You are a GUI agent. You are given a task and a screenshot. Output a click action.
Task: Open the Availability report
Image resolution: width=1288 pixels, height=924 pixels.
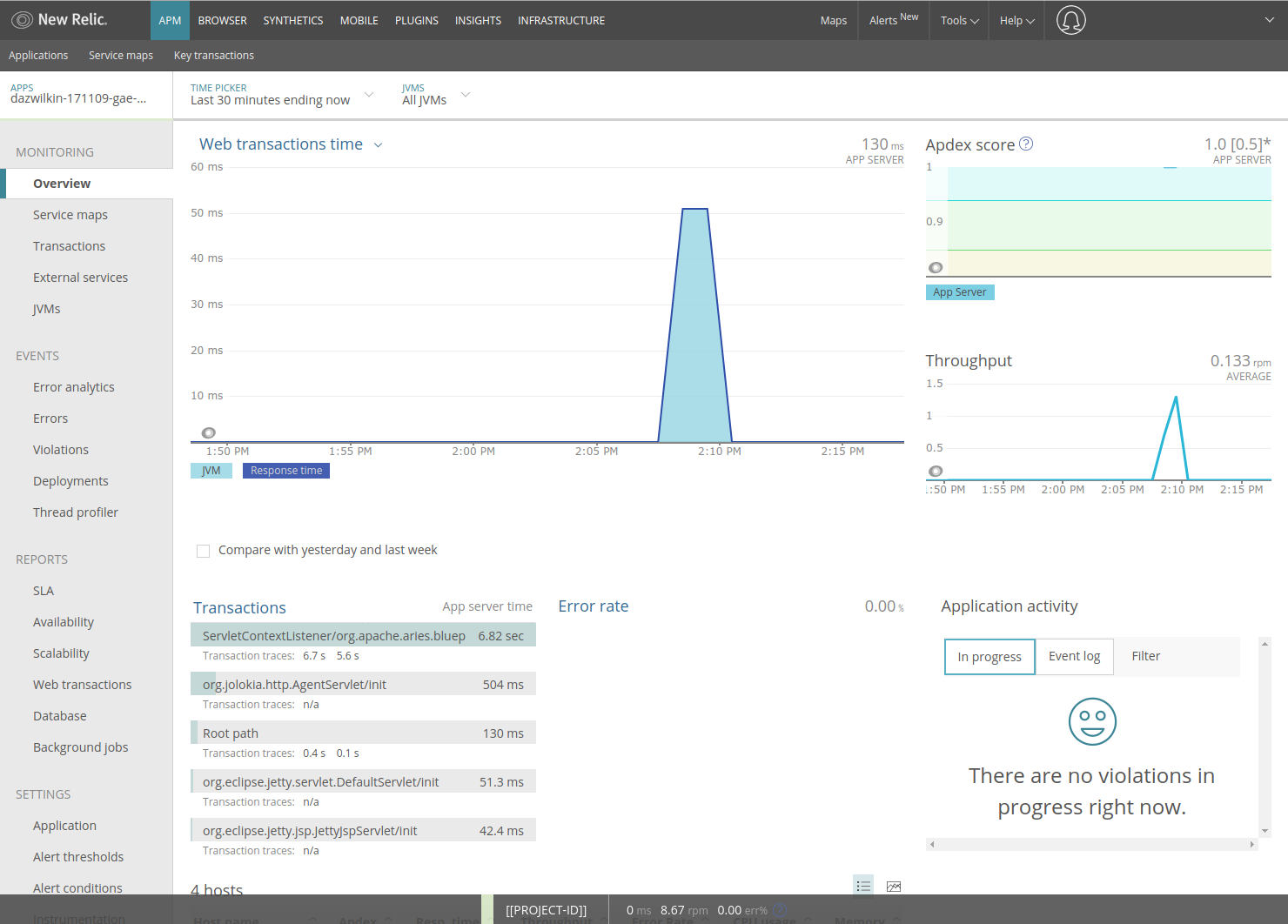(64, 622)
